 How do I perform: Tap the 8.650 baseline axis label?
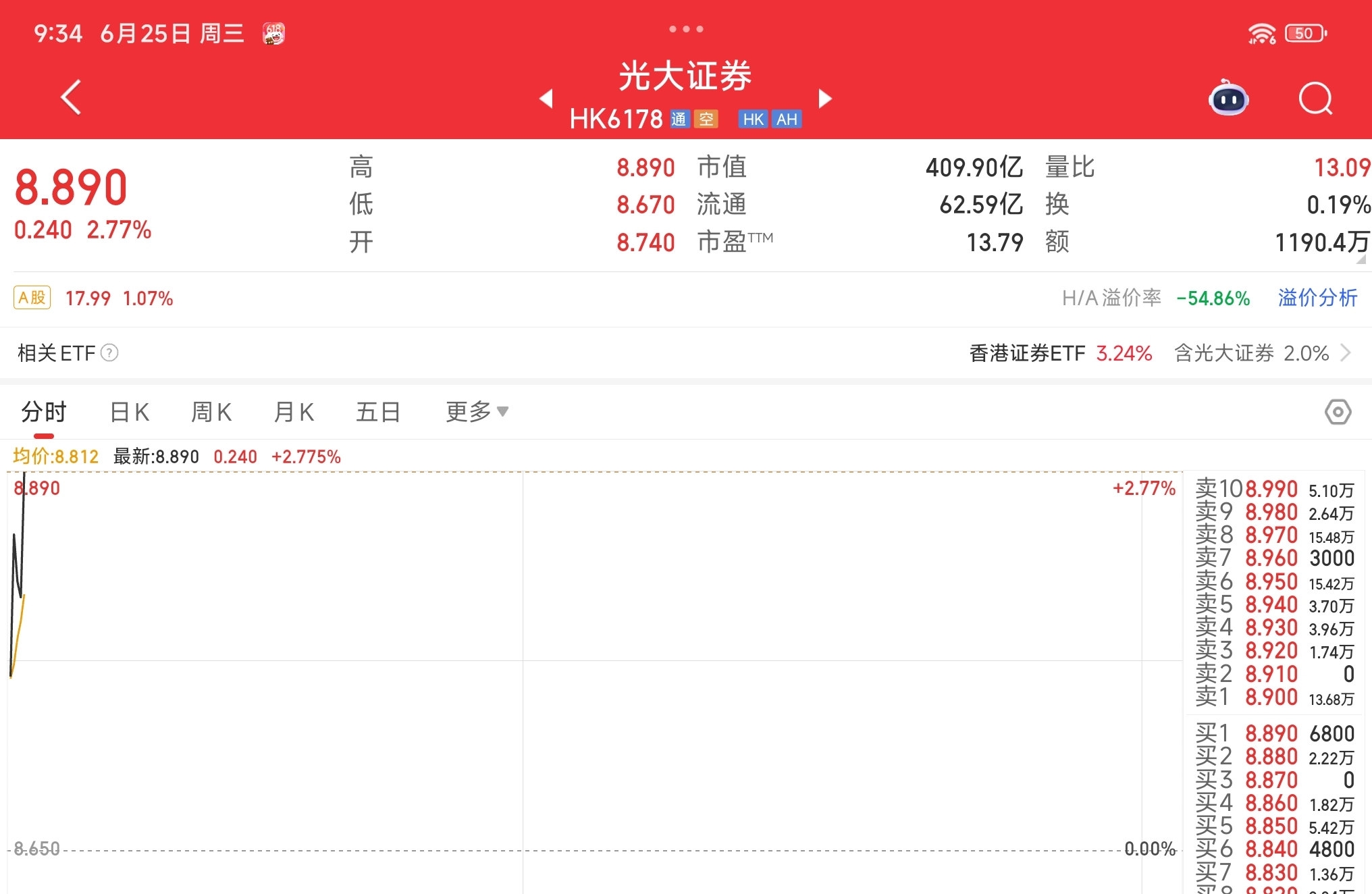coord(37,849)
